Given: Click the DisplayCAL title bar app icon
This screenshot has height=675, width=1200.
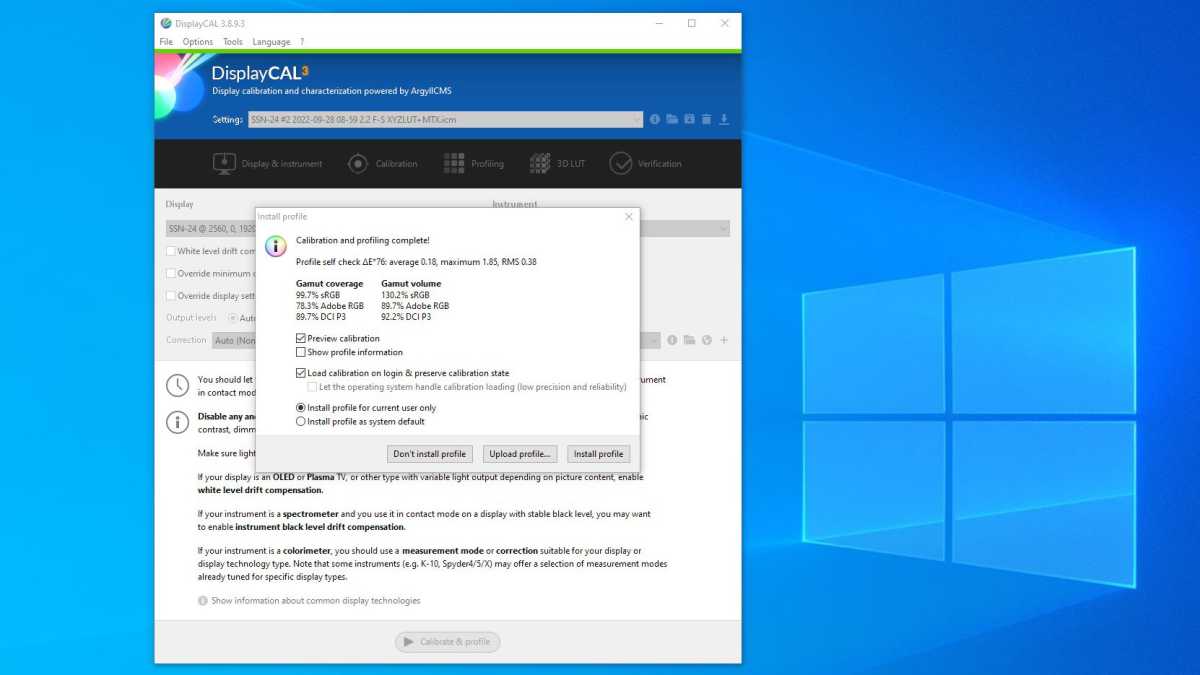Looking at the screenshot, I should click(x=166, y=23).
